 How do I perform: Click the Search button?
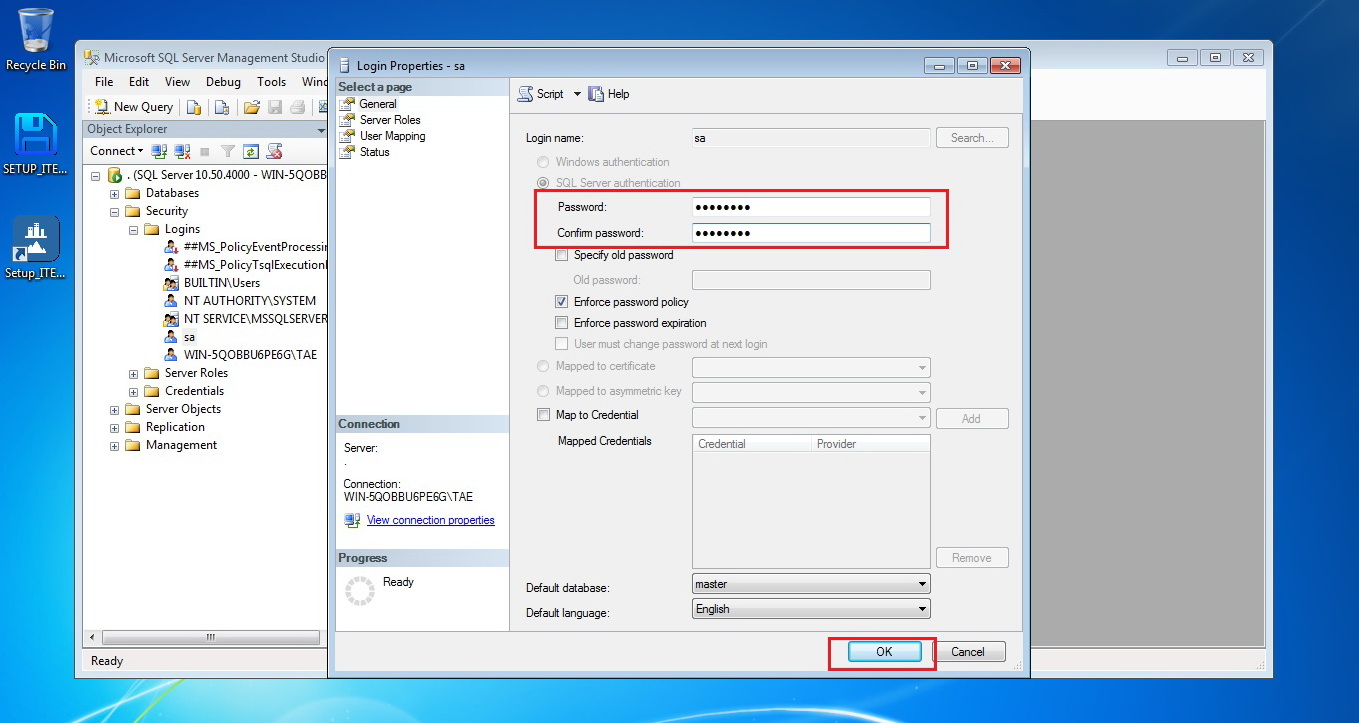[972, 138]
